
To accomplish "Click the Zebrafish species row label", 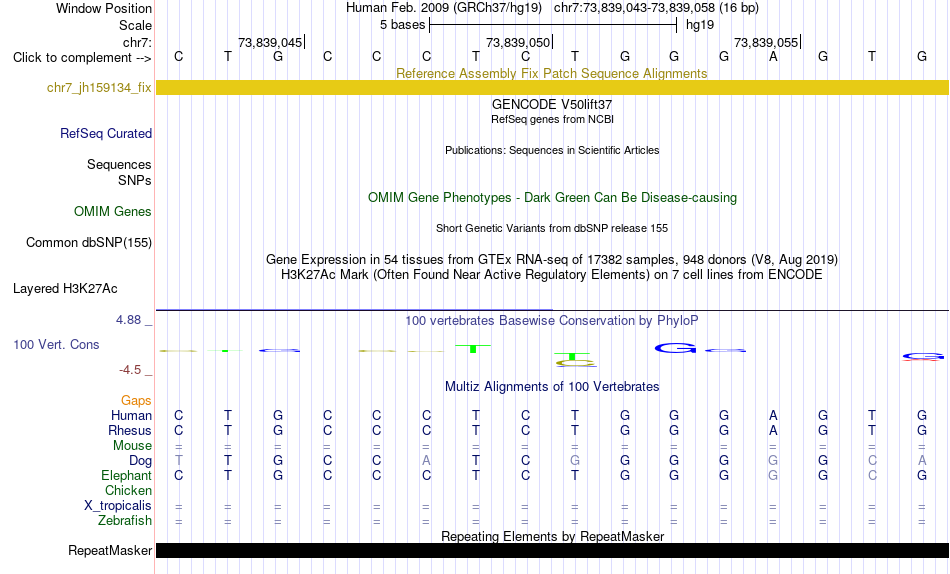I will pyautogui.click(x=125, y=521).
